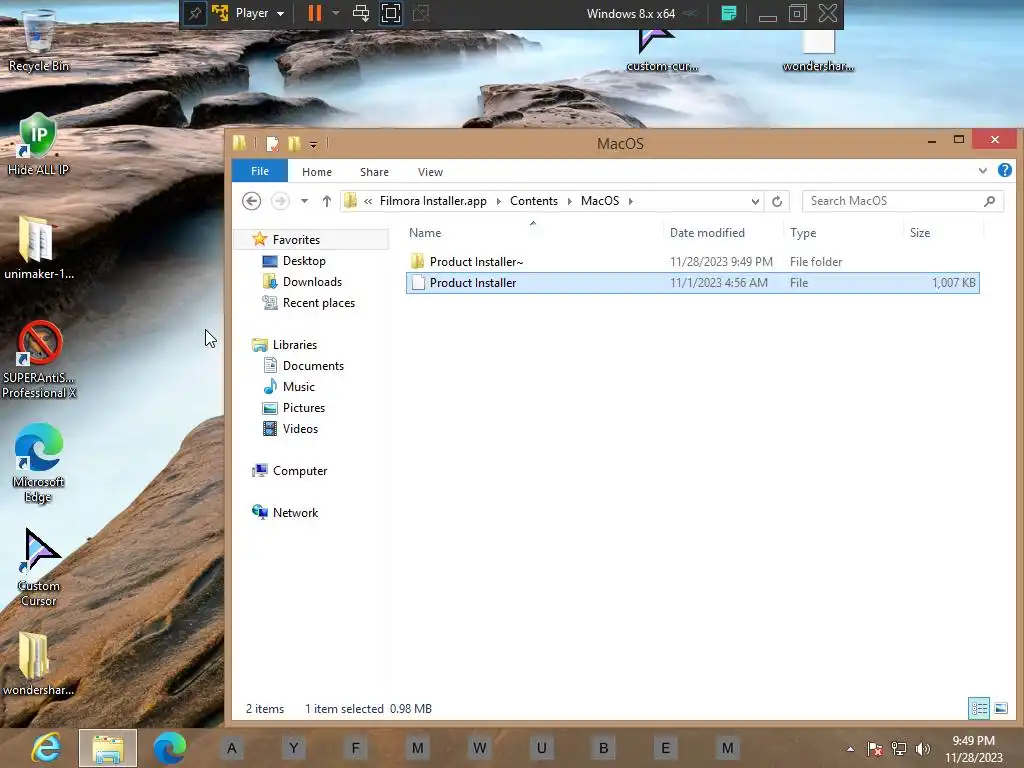Open the VM notes green icon
Viewport: 1024px width, 768px height.
coord(729,14)
